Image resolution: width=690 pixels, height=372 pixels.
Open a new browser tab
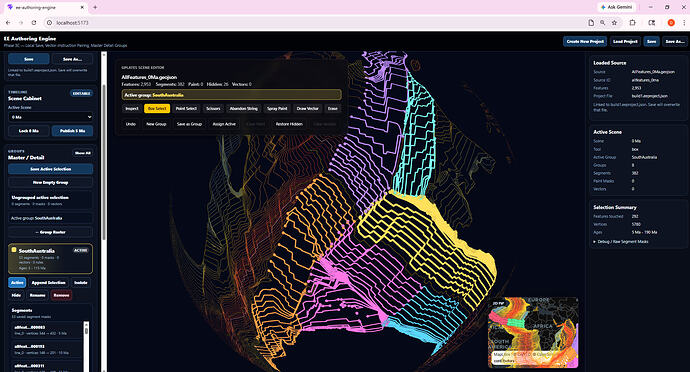click(x=95, y=7)
